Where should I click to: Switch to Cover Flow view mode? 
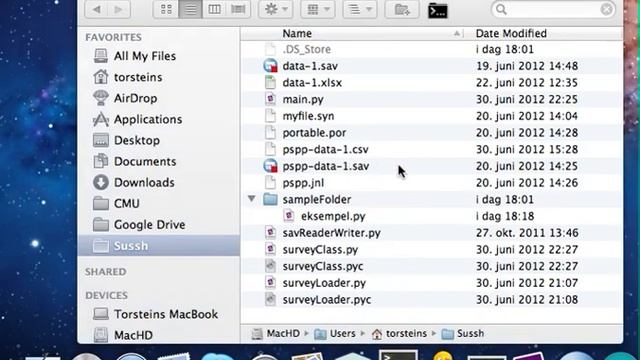(238, 9)
